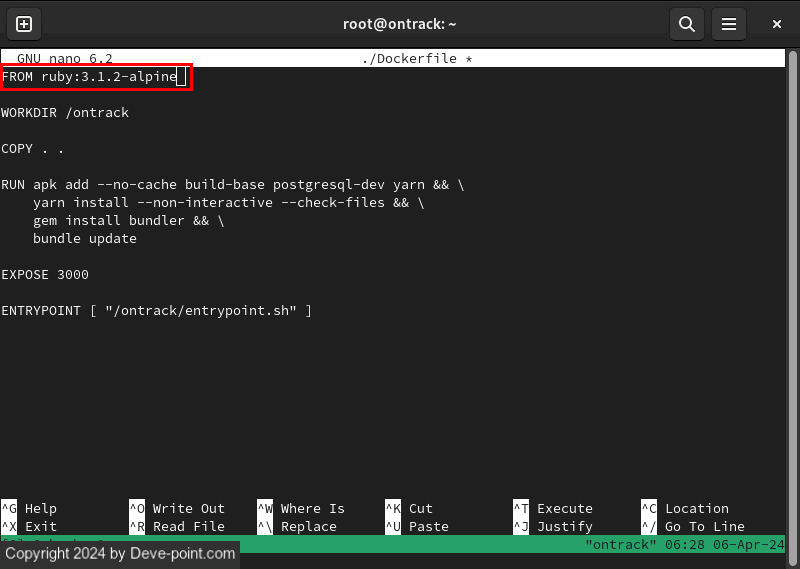The width and height of the screenshot is (800, 569).
Task: Click the ^T Execute shortcut
Action: click(553, 508)
